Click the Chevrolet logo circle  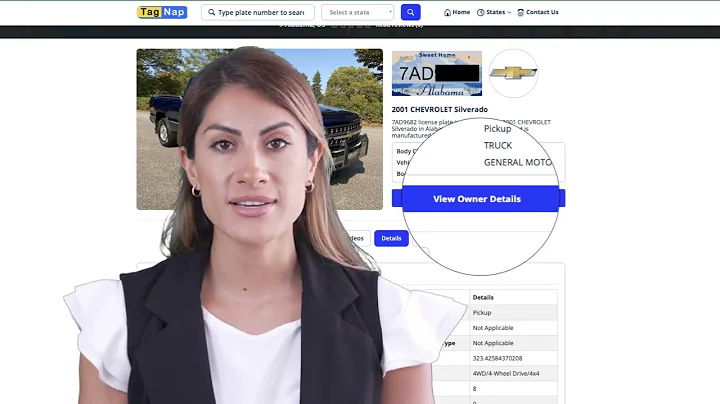pos(513,73)
